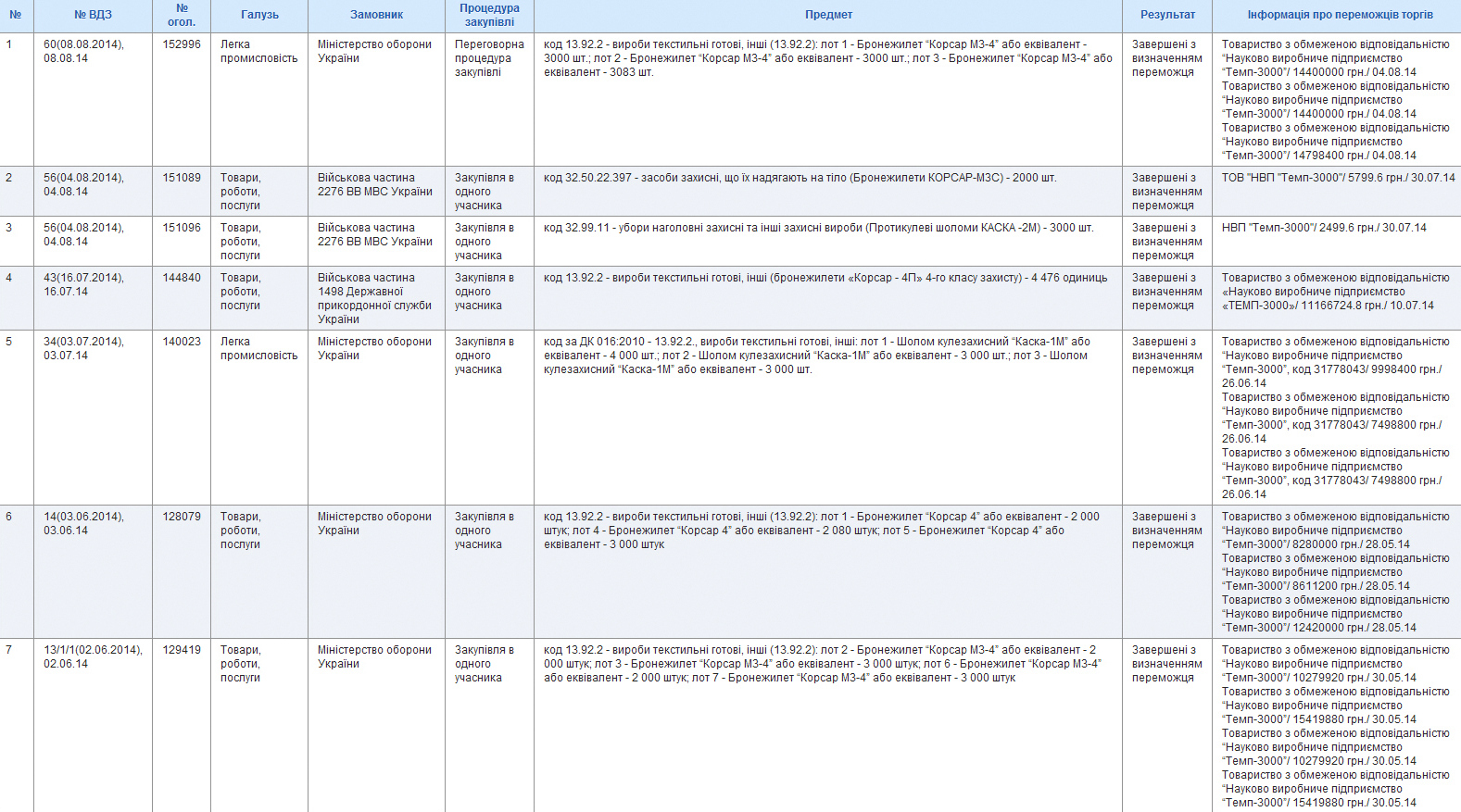
Task: Click the "№ ВДЗ" column header
Action: click(93, 15)
